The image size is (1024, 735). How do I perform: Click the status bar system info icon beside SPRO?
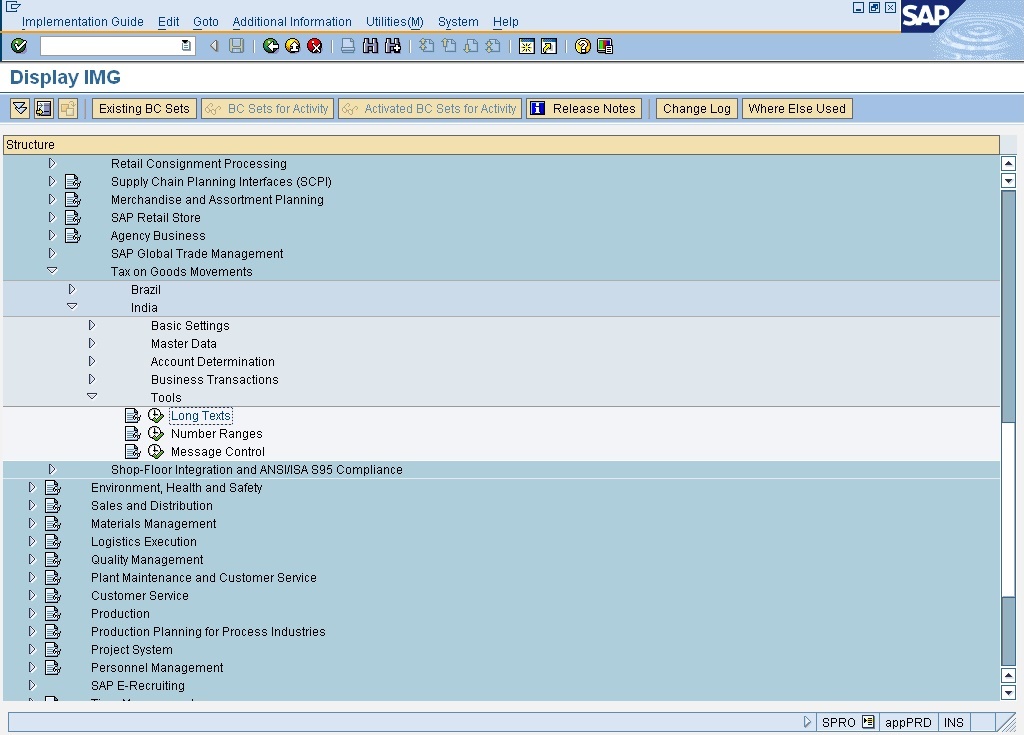(x=868, y=722)
